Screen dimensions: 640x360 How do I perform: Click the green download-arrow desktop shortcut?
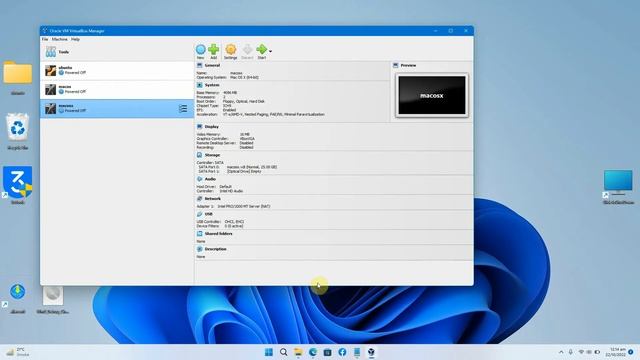click(18, 292)
